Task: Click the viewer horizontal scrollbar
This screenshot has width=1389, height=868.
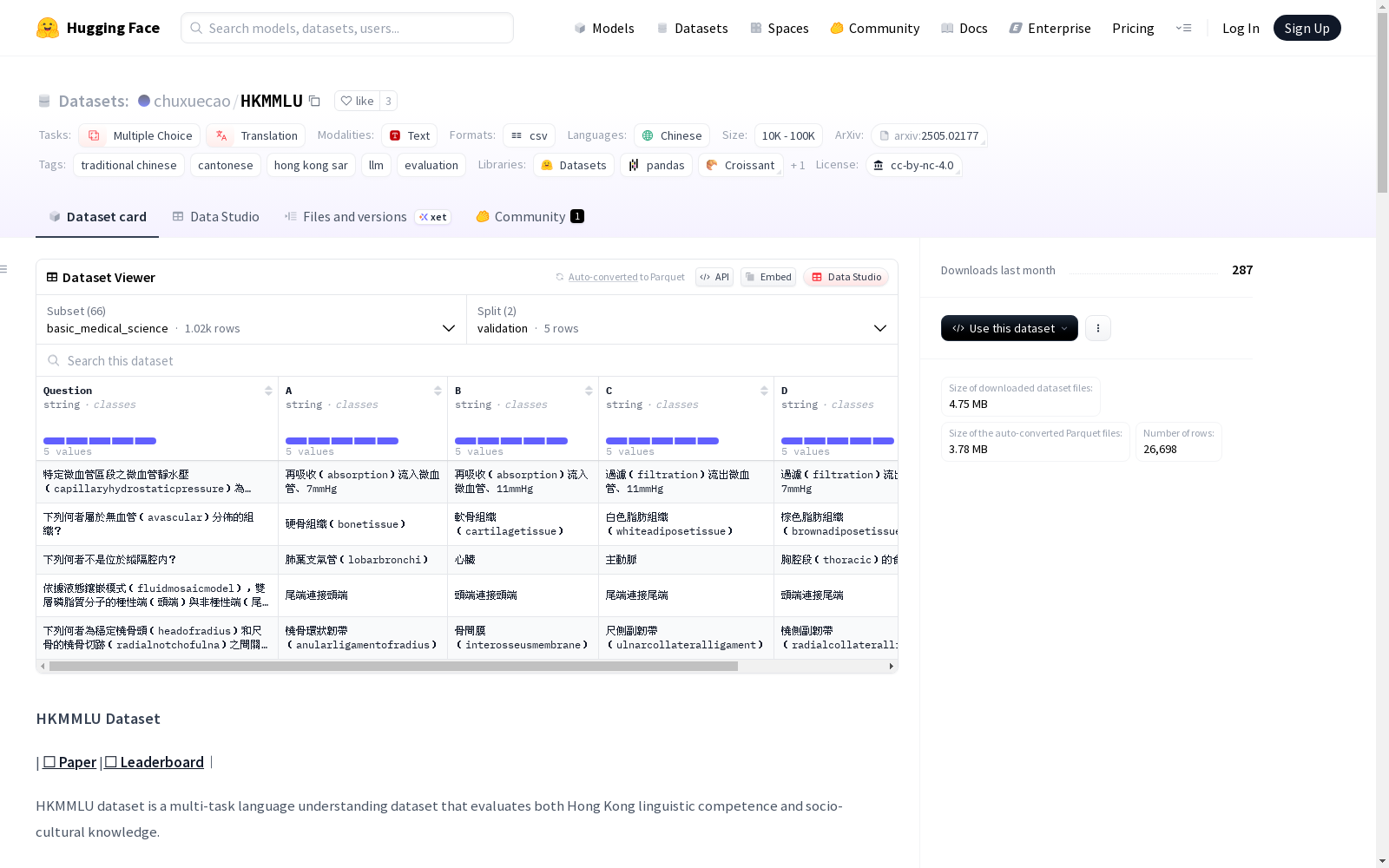Action: 393,667
